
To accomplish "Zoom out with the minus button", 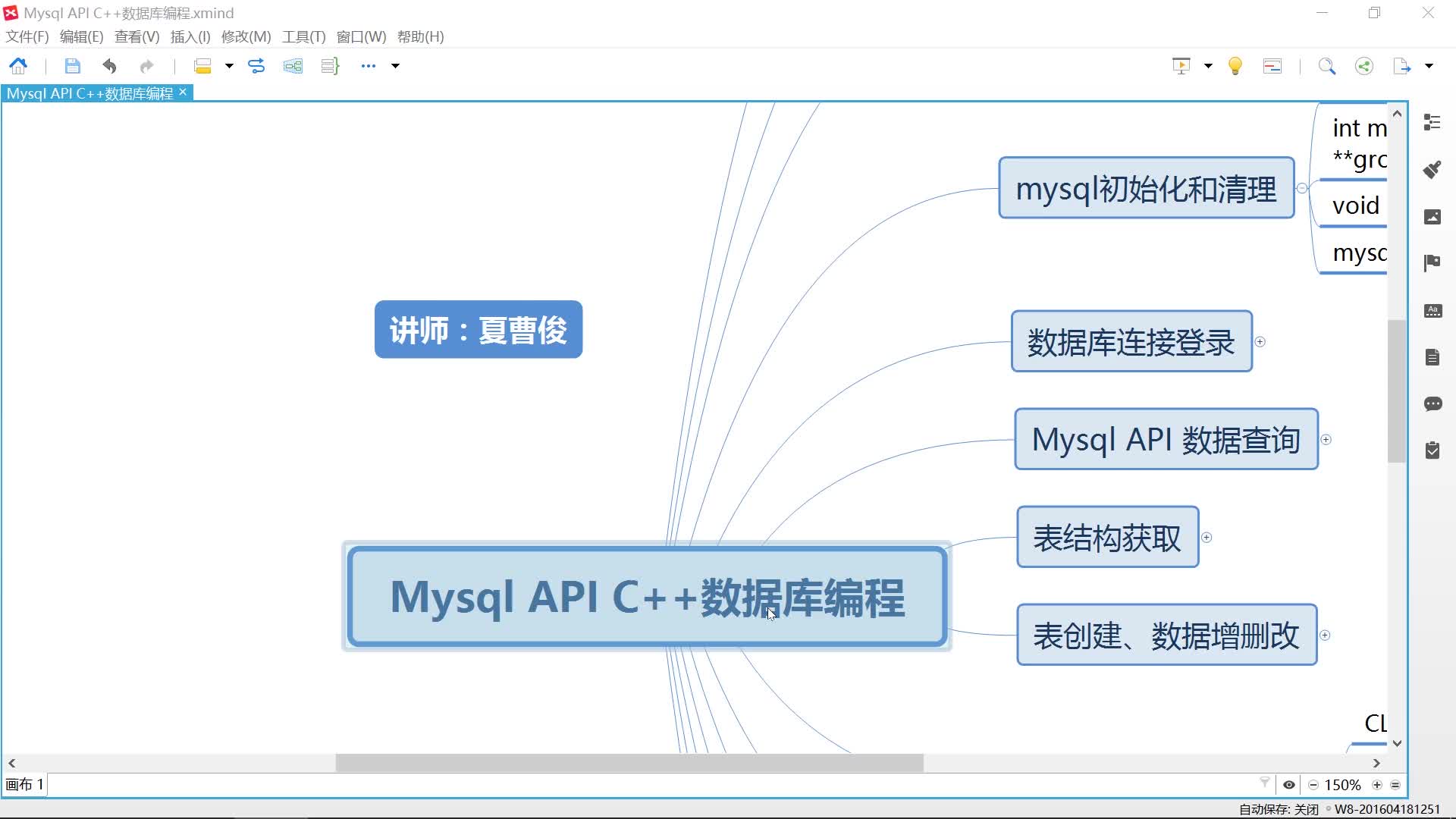I will [1313, 785].
